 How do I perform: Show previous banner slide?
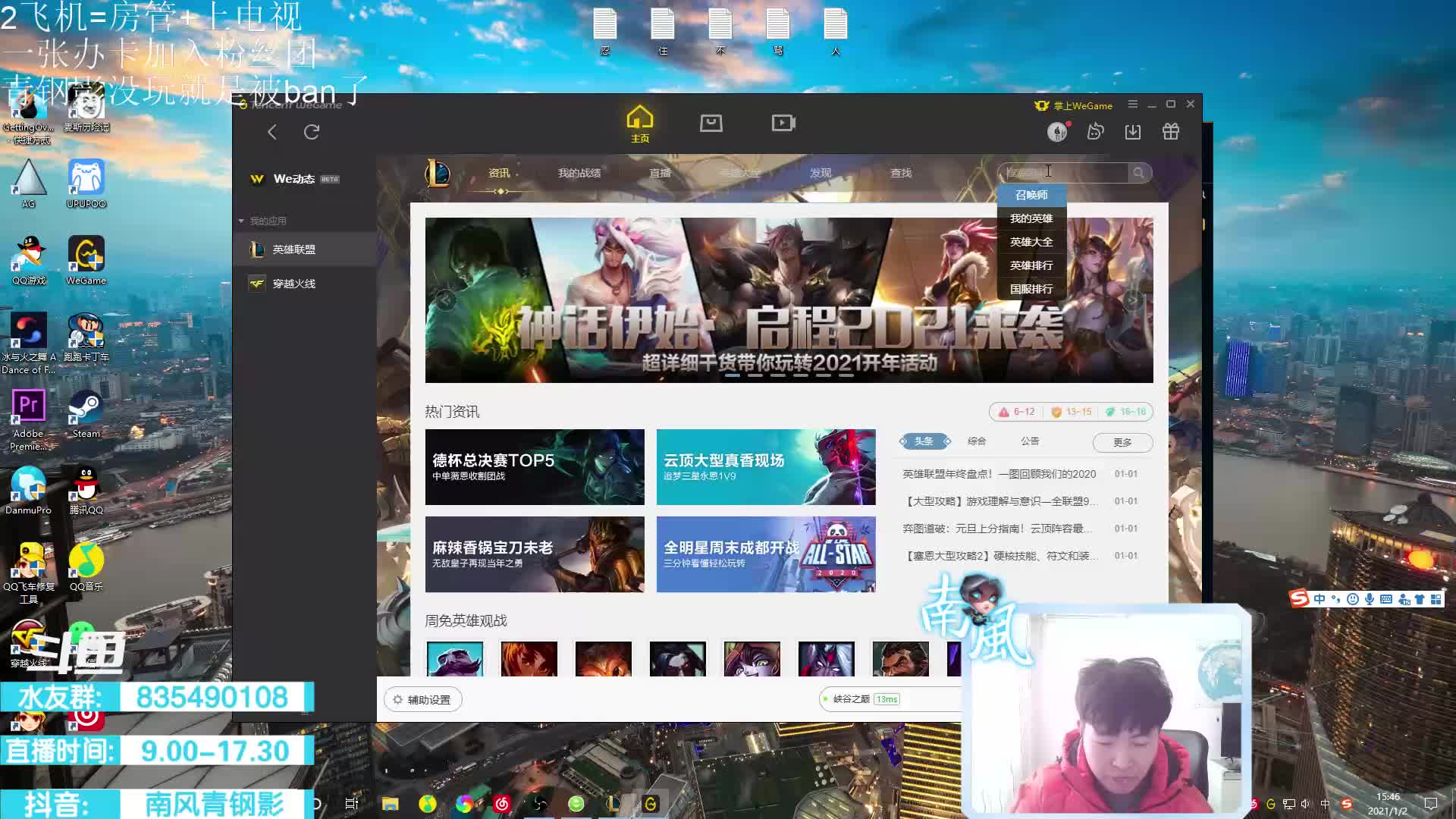click(x=446, y=300)
